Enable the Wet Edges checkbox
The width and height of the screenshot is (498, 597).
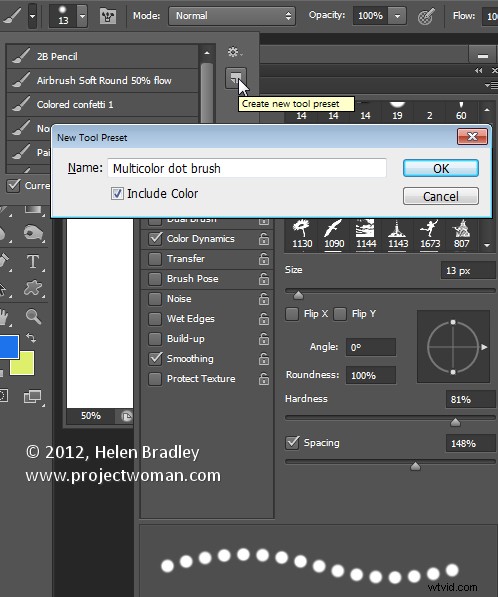point(155,319)
